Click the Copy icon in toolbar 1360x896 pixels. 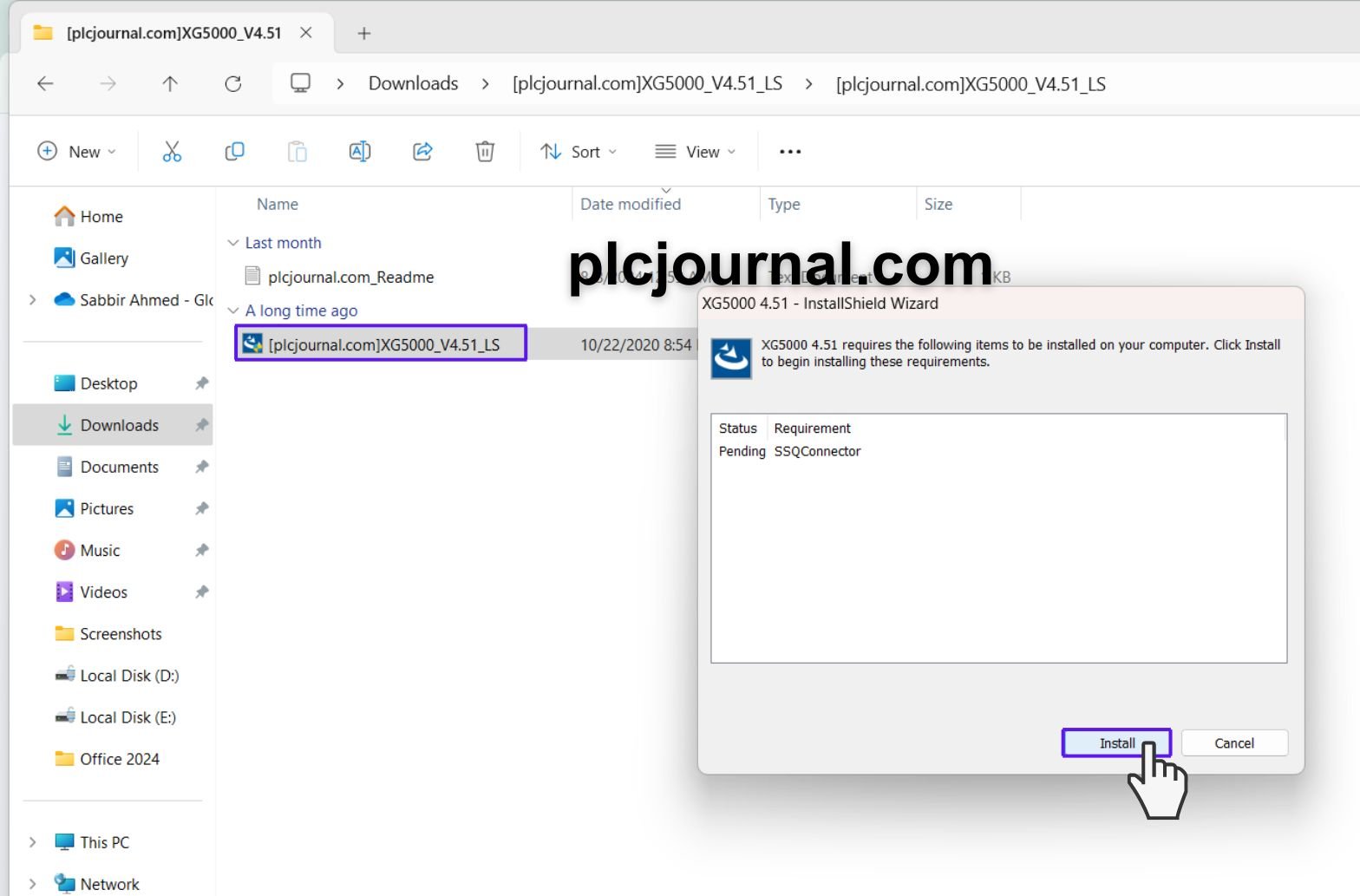tap(234, 152)
